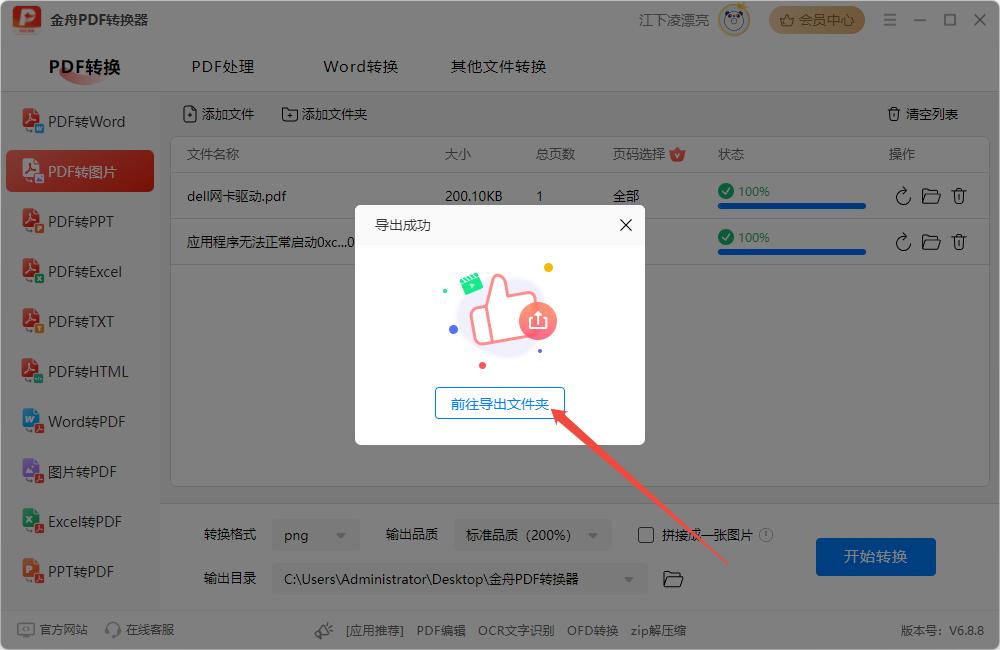This screenshot has height=650, width=1000.
Task: Click 添加文件夹 to add a folder
Action: pyautogui.click(x=325, y=114)
